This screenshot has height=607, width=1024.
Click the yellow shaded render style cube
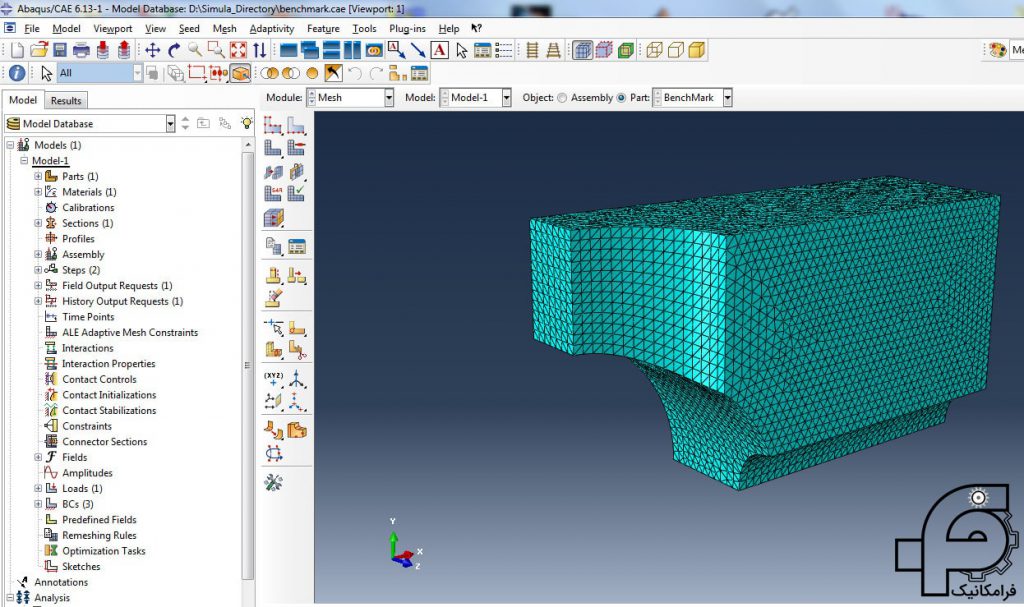(697, 50)
